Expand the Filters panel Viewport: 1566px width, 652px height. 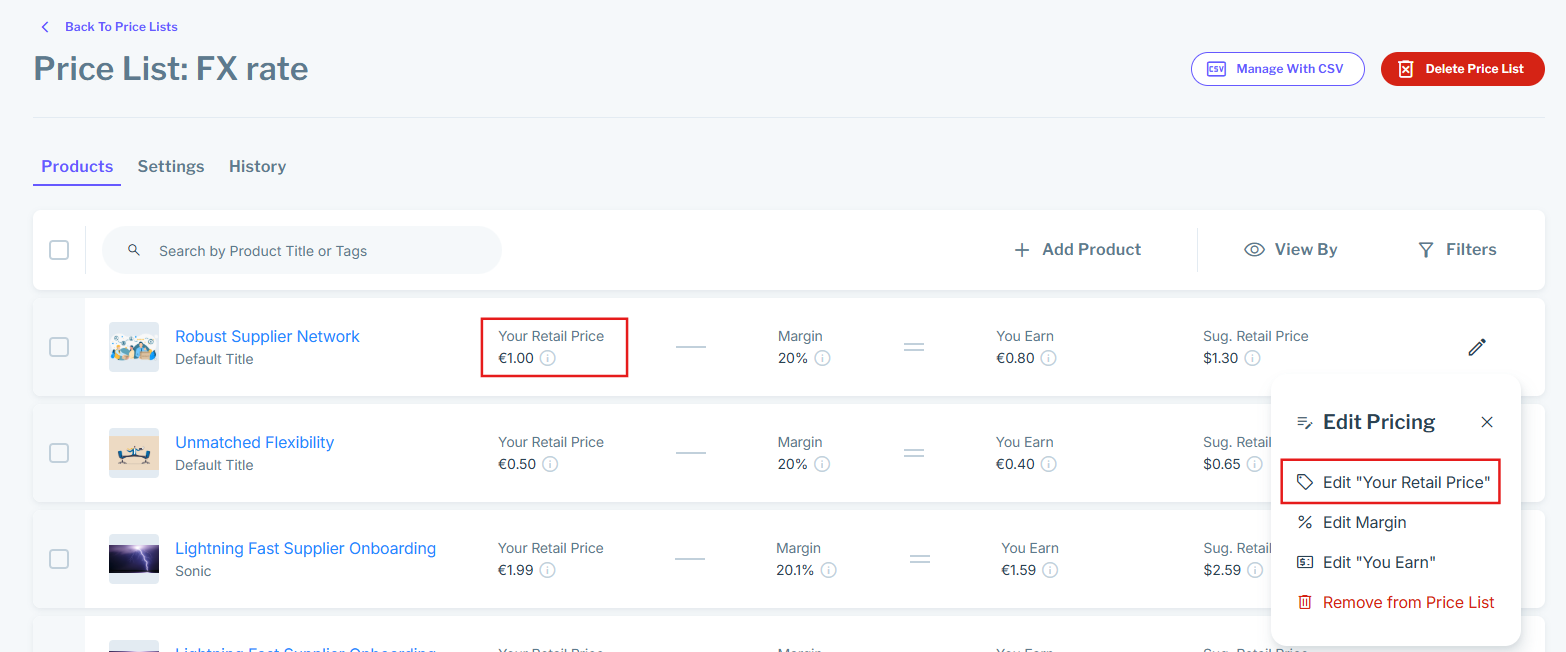pos(1457,250)
